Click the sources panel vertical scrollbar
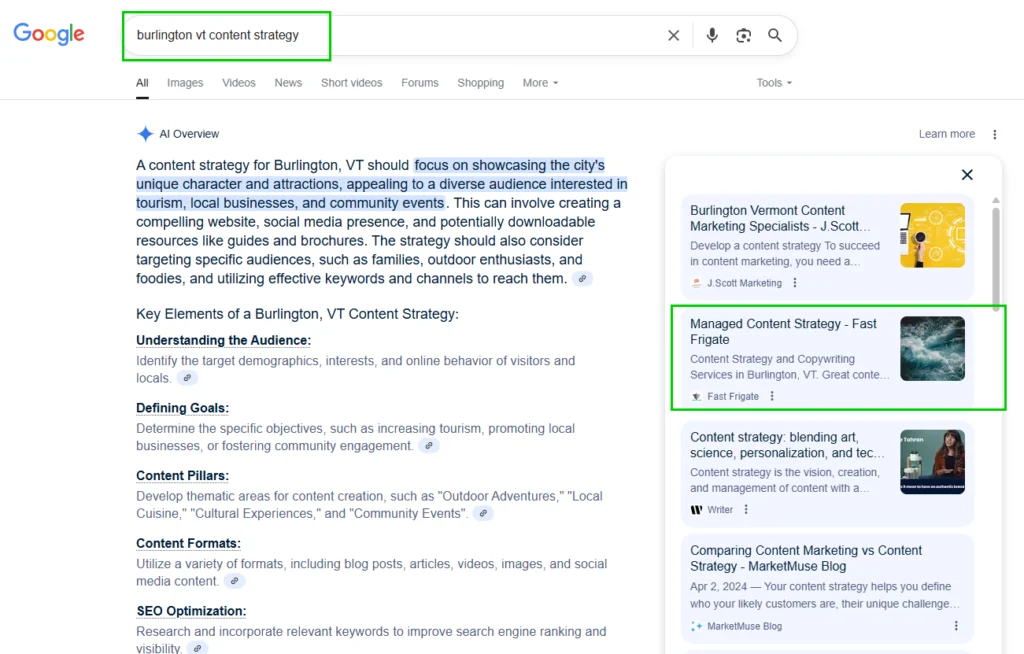1024x654 pixels. tap(995, 250)
